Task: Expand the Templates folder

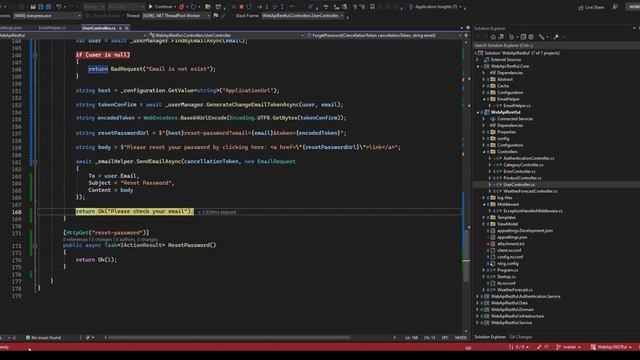Action: point(484,218)
